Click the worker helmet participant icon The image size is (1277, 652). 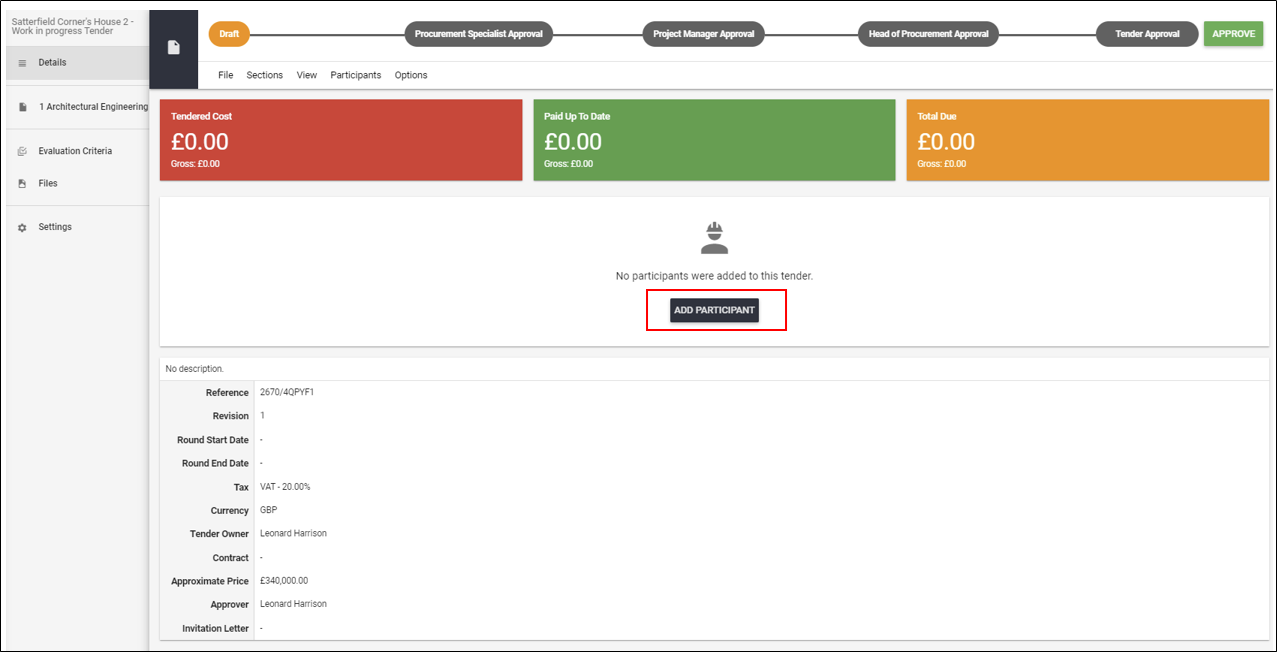[714, 238]
